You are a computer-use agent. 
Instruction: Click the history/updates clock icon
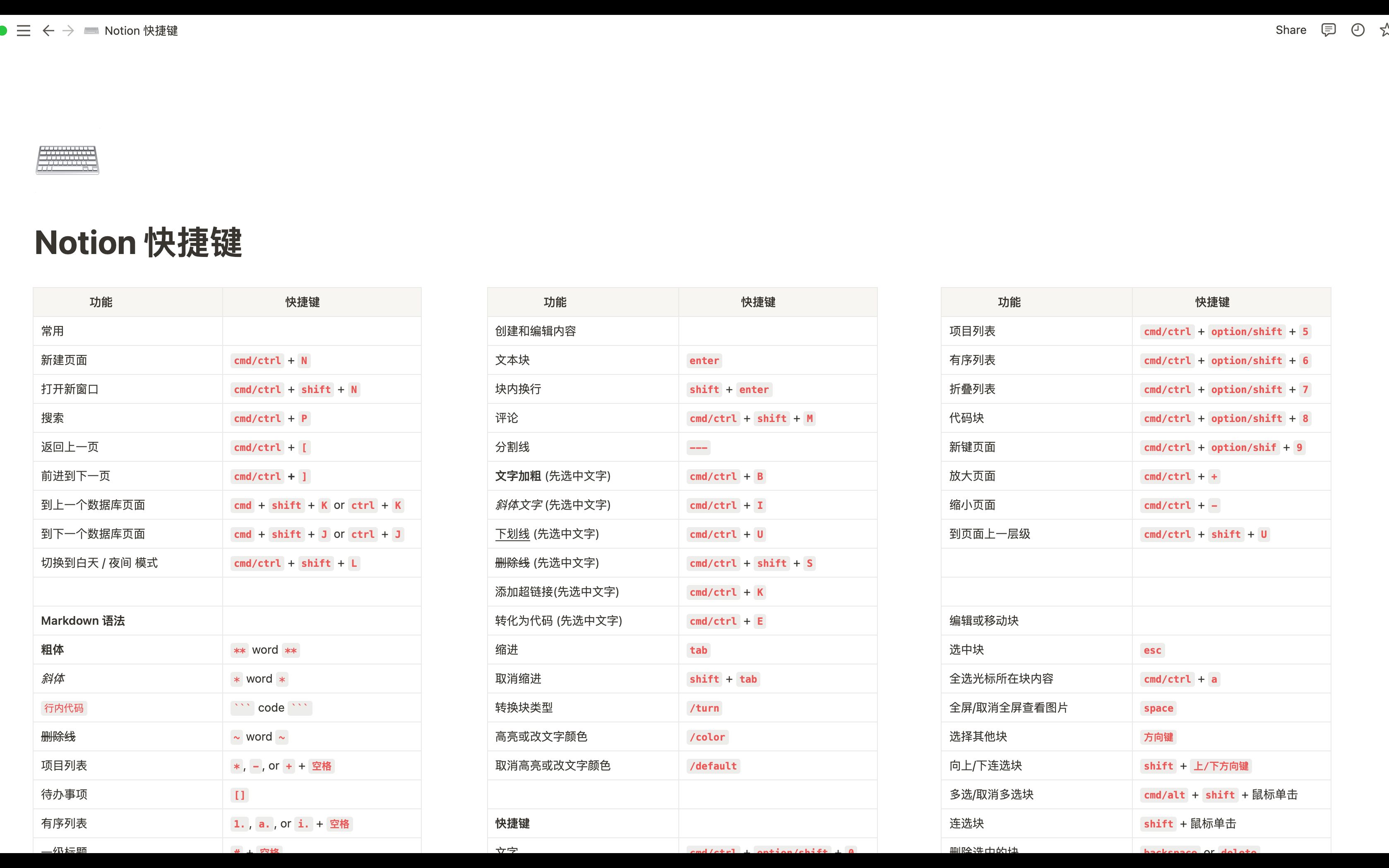pyautogui.click(x=1358, y=30)
